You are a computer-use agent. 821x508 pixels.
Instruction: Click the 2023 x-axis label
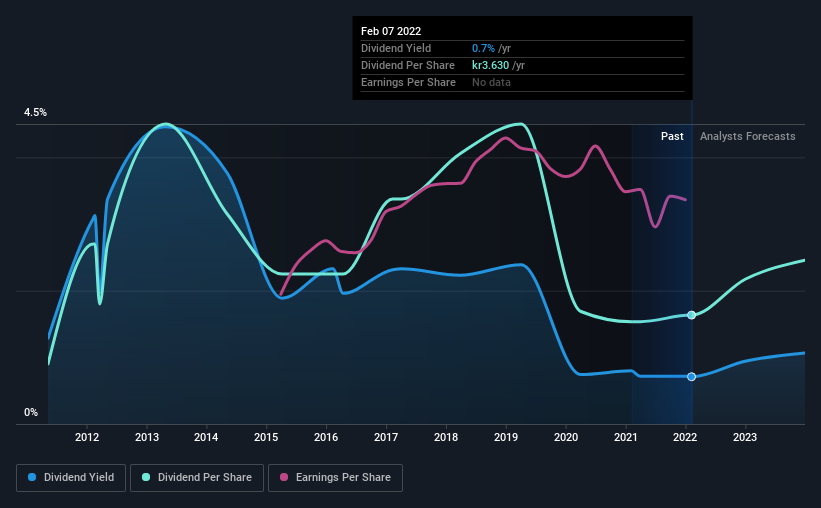pyautogui.click(x=745, y=437)
